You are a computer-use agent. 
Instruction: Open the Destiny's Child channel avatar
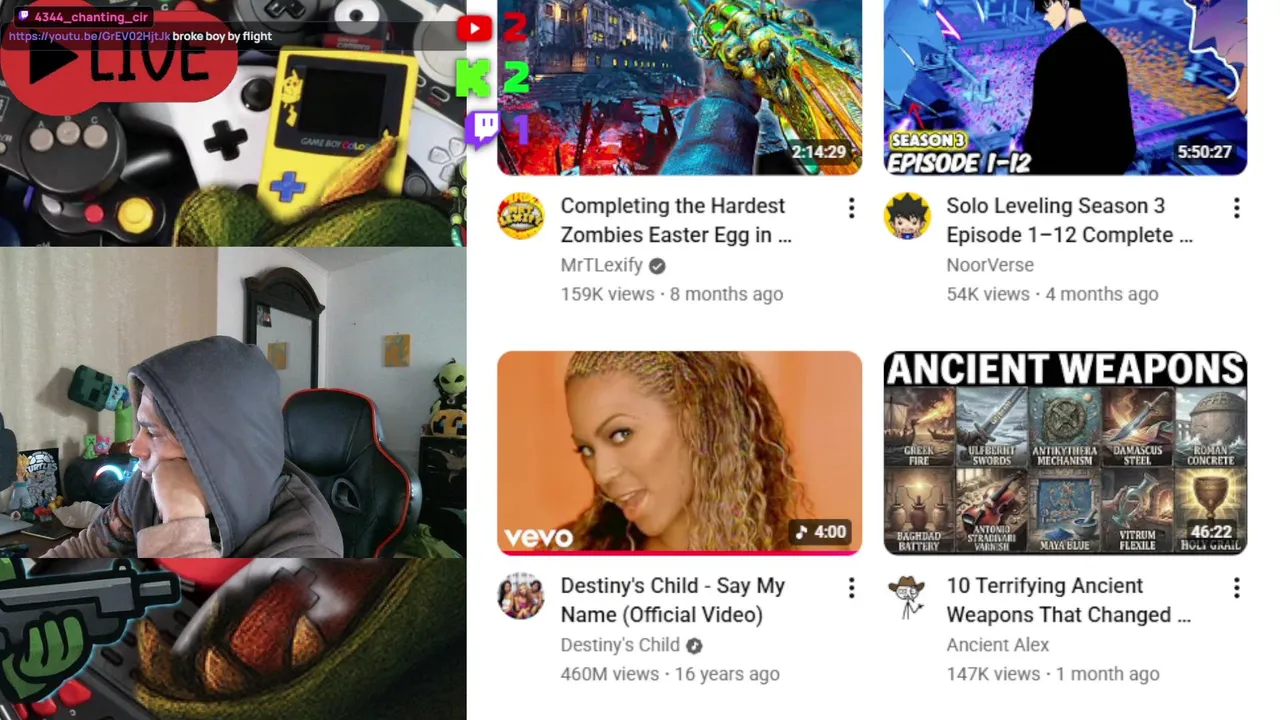(521, 596)
